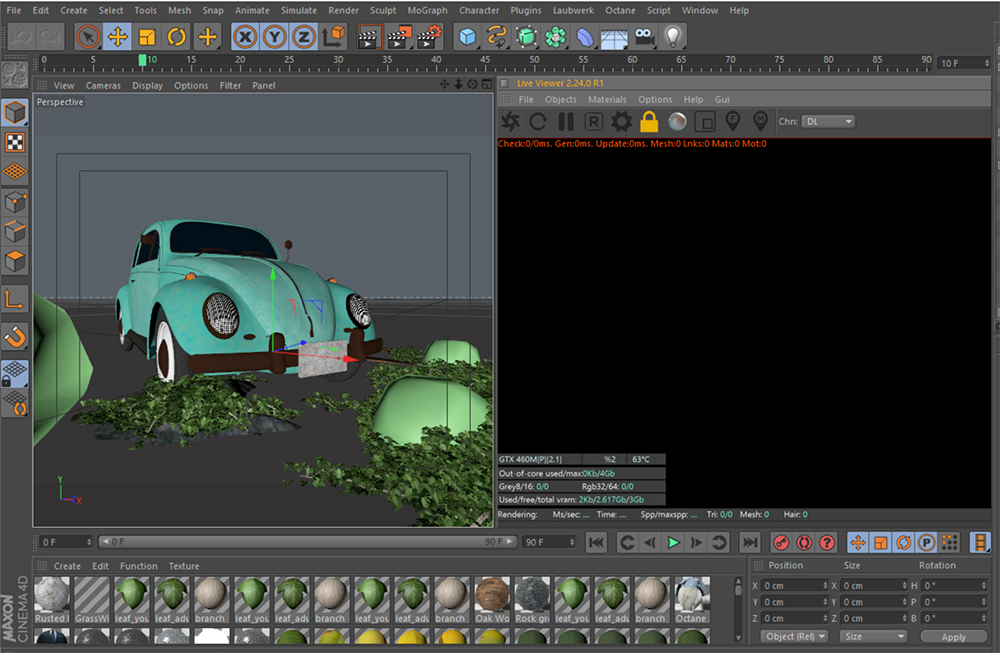Click the timeline playhead at frame 10
This screenshot has height=653, width=1000.
coord(142,61)
